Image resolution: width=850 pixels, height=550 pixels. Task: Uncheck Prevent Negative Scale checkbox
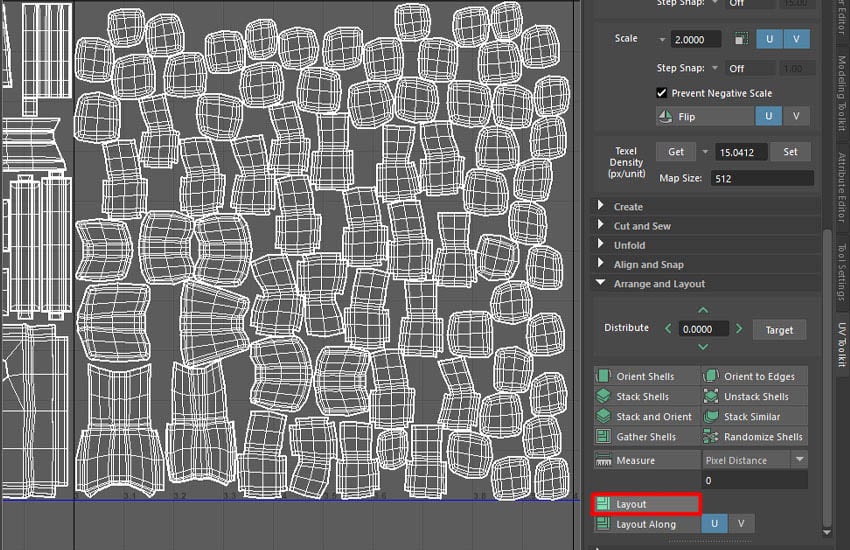(661, 93)
